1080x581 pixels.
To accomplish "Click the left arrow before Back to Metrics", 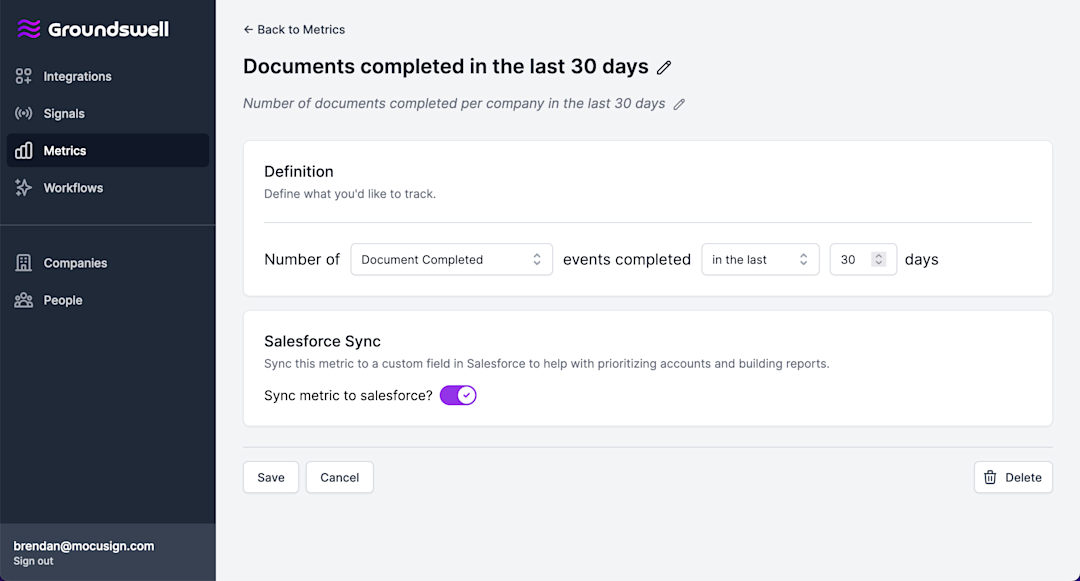I will [x=248, y=30].
